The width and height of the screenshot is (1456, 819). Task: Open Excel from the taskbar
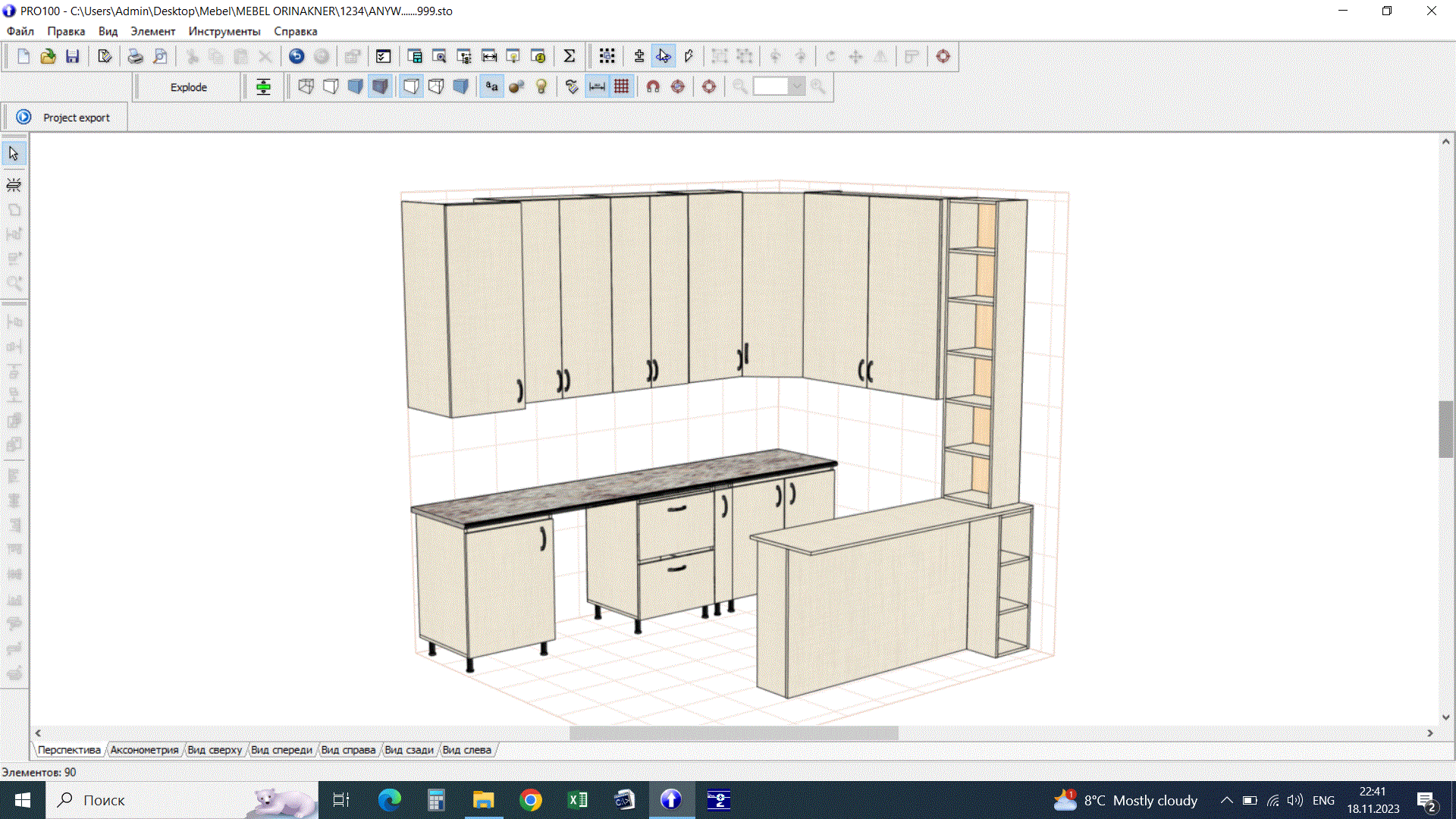point(577,800)
